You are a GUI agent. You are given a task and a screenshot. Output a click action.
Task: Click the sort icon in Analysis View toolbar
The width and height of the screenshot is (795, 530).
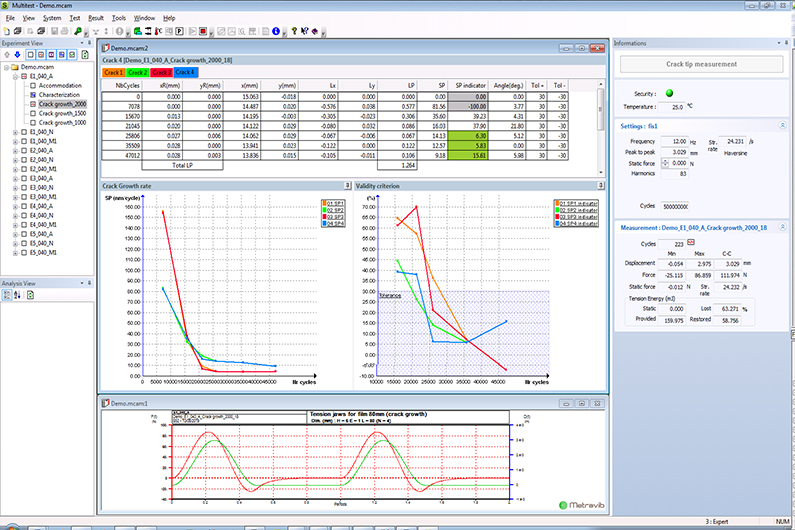[x=17, y=295]
